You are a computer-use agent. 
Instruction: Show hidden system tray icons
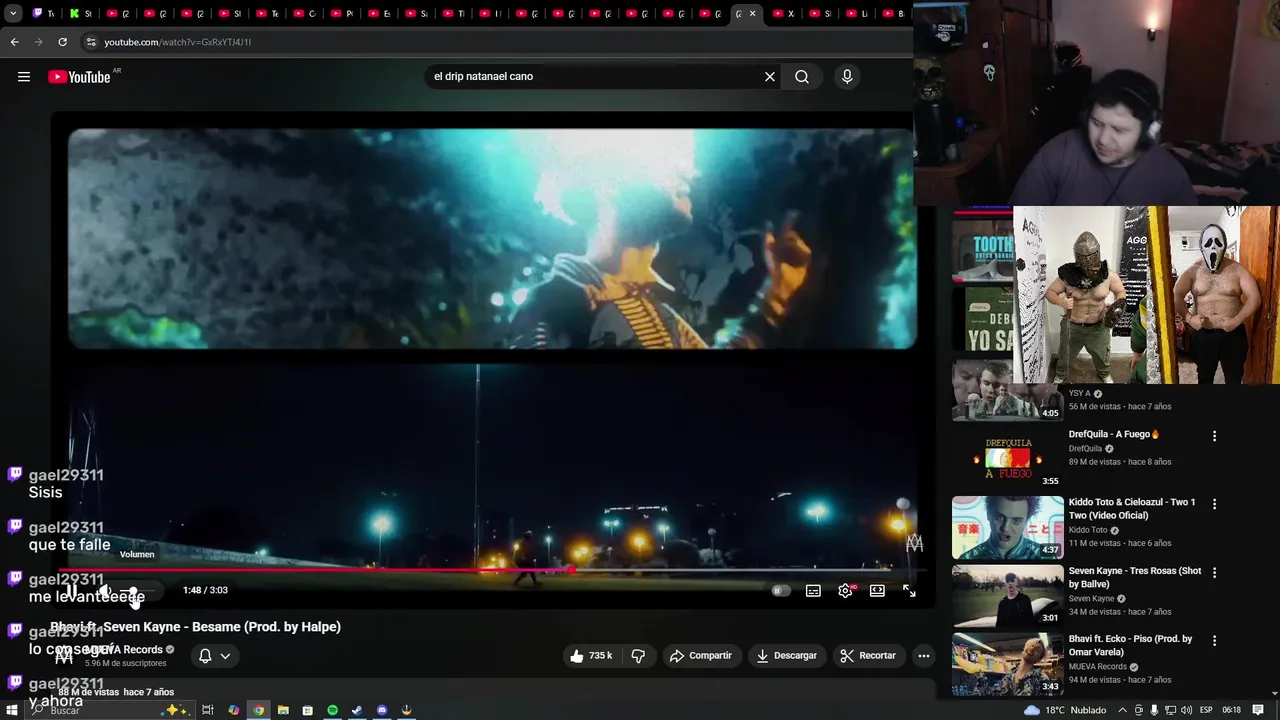tap(1122, 710)
